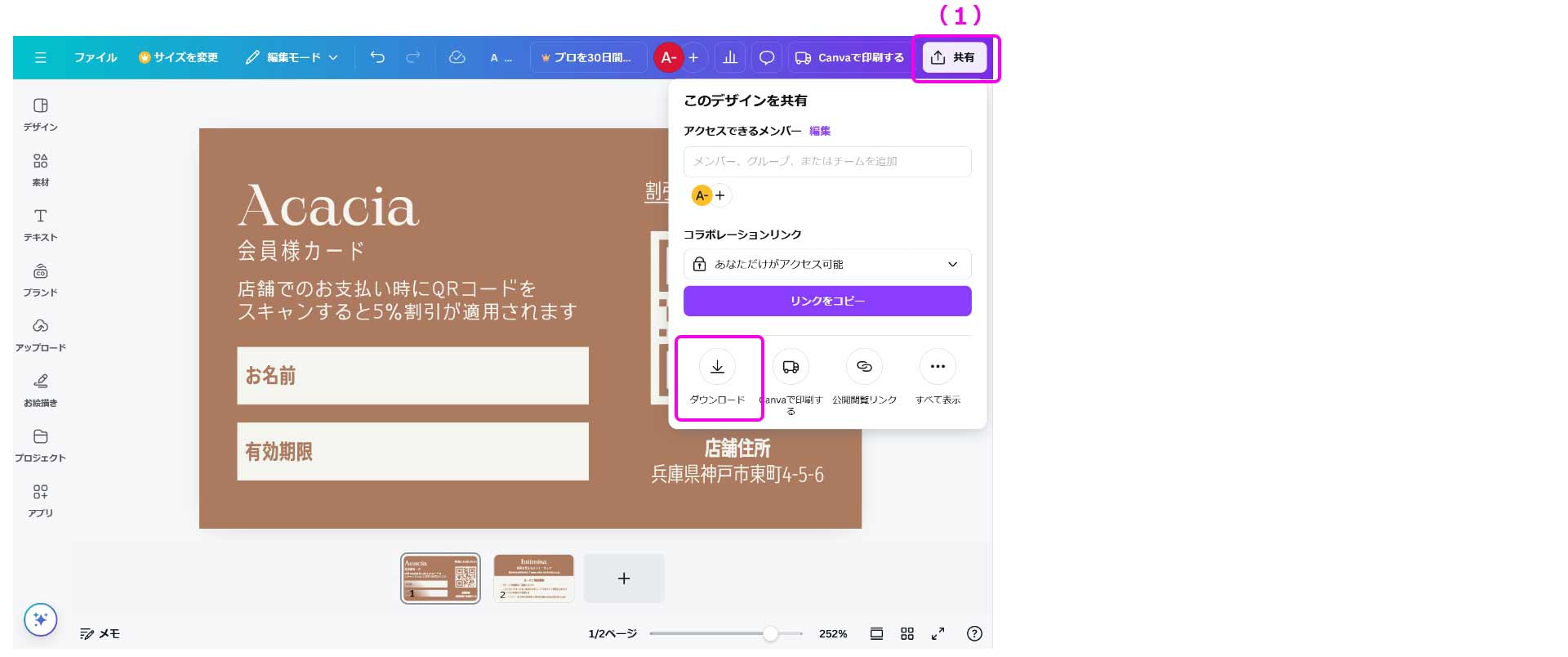Open the help question mark icon
The image size is (1568, 657).
tap(974, 633)
